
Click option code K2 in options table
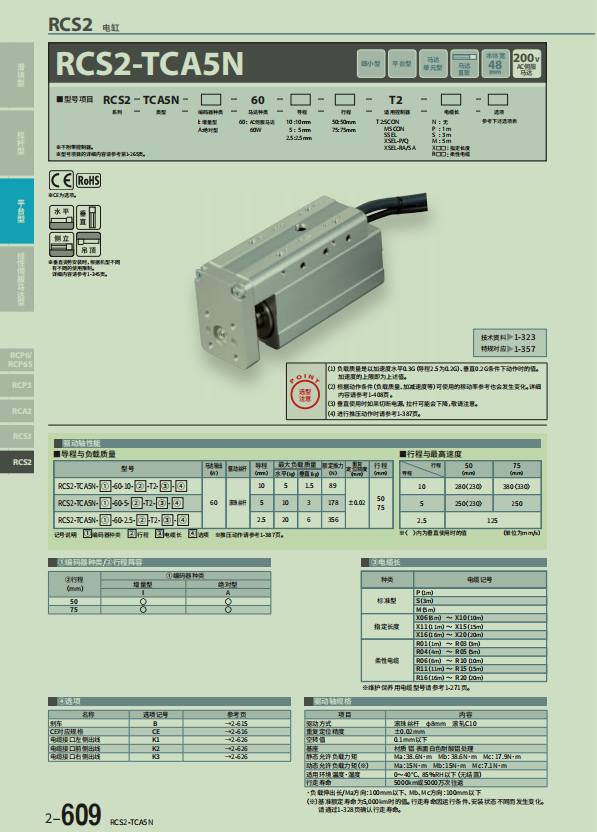[156, 748]
